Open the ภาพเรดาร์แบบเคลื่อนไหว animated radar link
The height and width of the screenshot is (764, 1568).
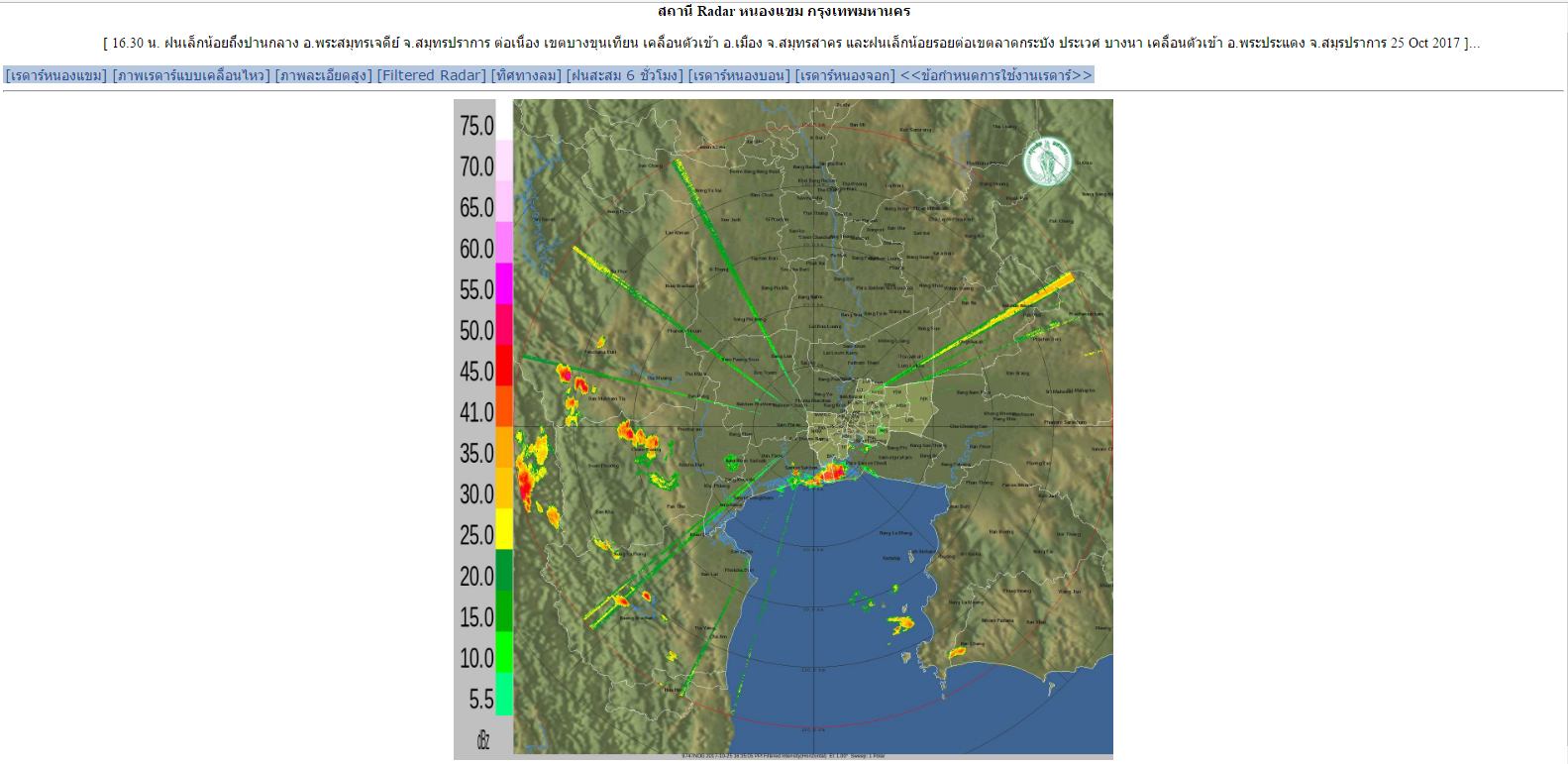(x=191, y=75)
